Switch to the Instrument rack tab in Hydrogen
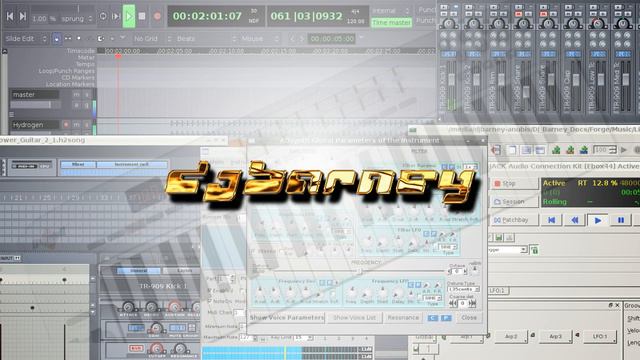This screenshot has width=640, height=360. click(x=131, y=164)
